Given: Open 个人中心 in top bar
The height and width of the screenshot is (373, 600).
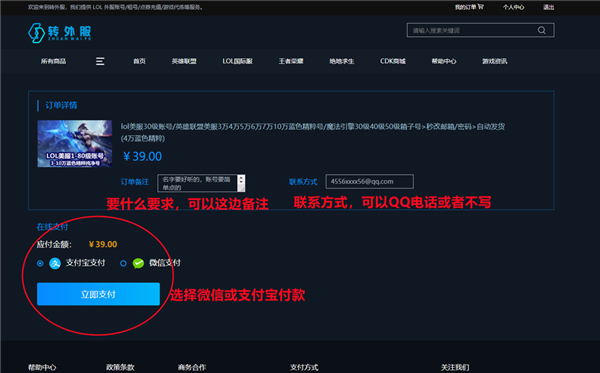Looking at the screenshot, I should click(x=514, y=7).
